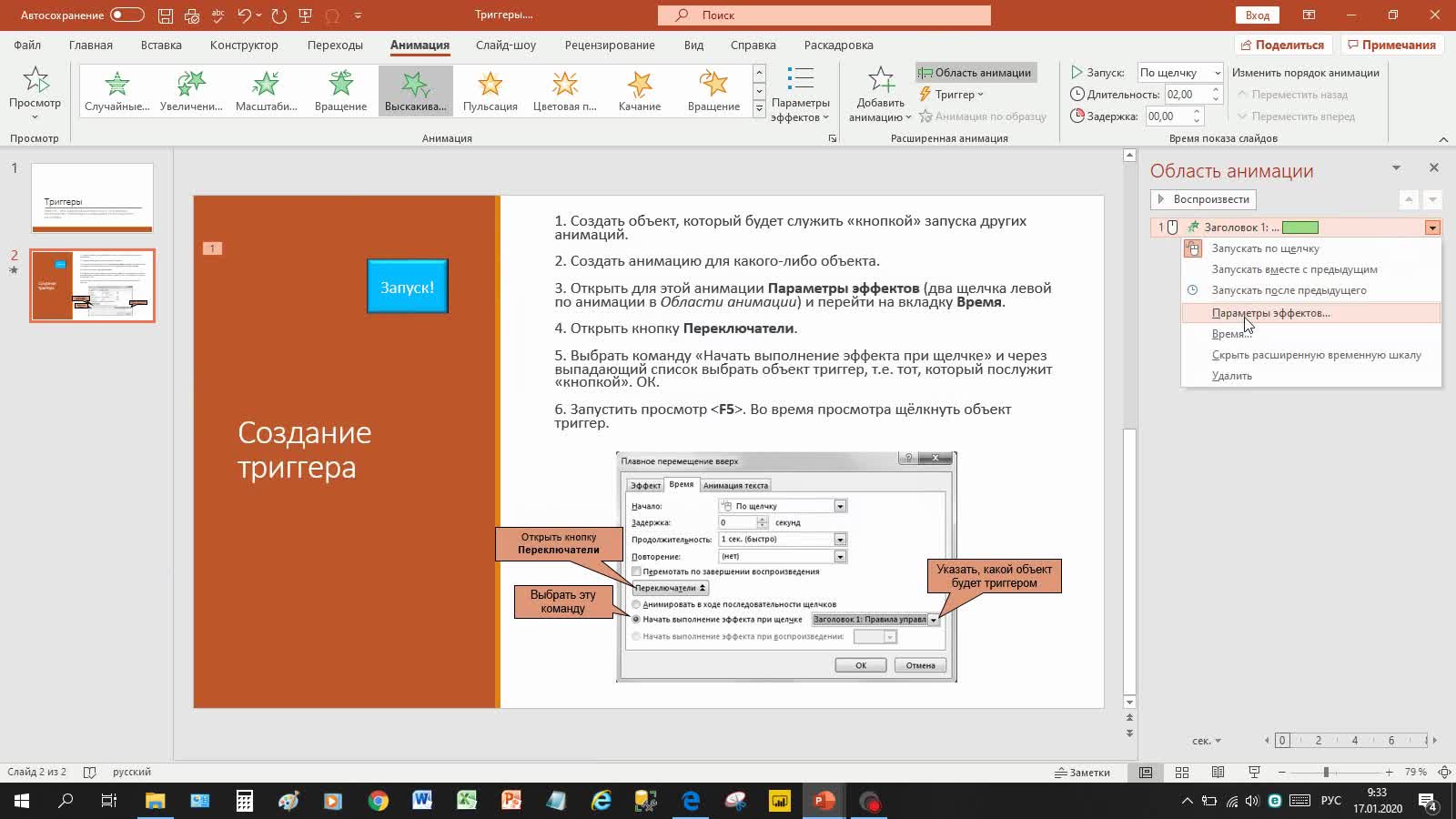Open Chrome from the taskbar
This screenshot has height=819, width=1456.
point(378,802)
